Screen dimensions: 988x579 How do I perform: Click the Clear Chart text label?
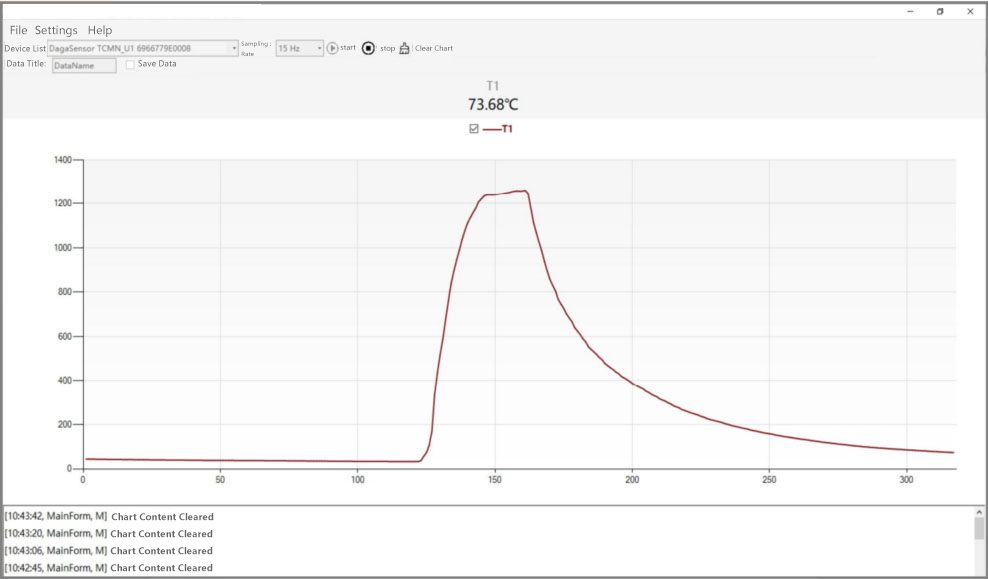pos(434,48)
